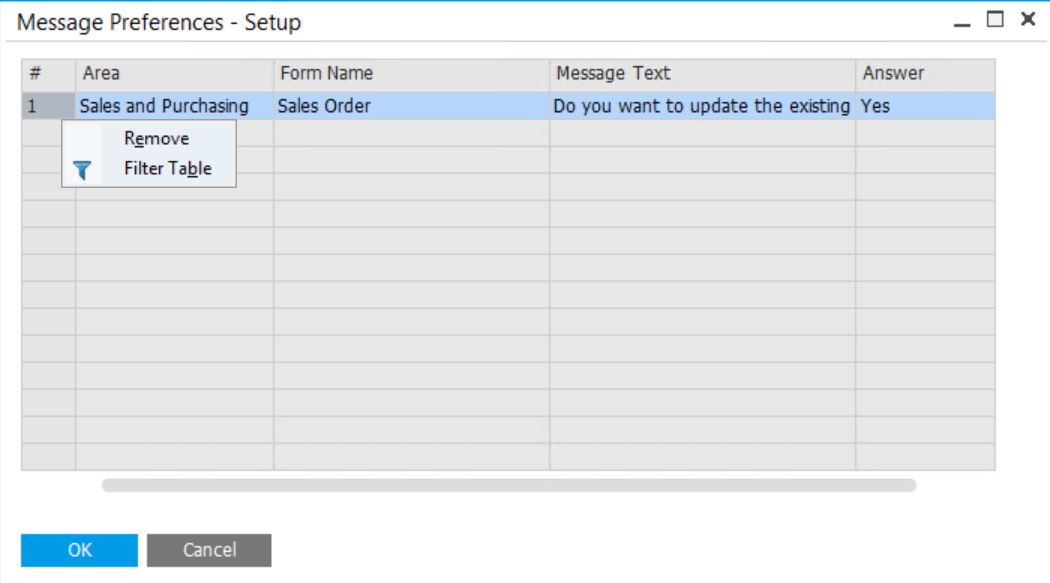This screenshot has height=583, width=1050.
Task: Minimize the Message Preferences window
Action: click(962, 21)
